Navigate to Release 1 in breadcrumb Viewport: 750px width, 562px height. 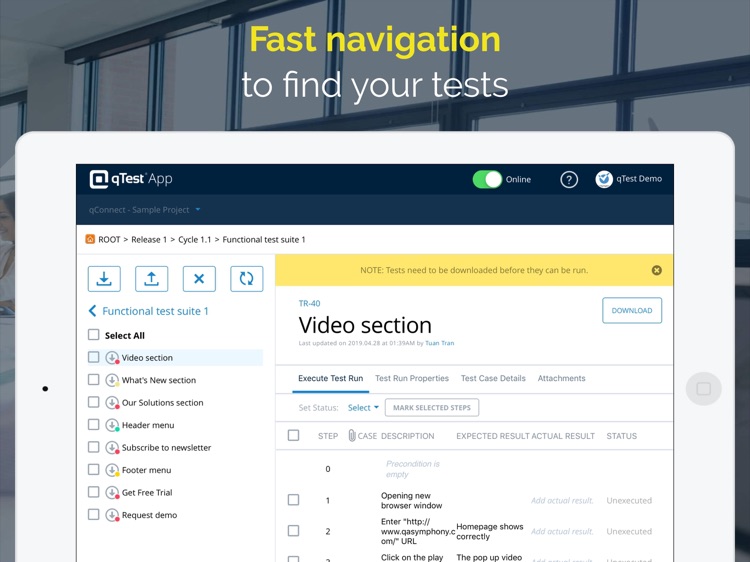[x=149, y=240]
